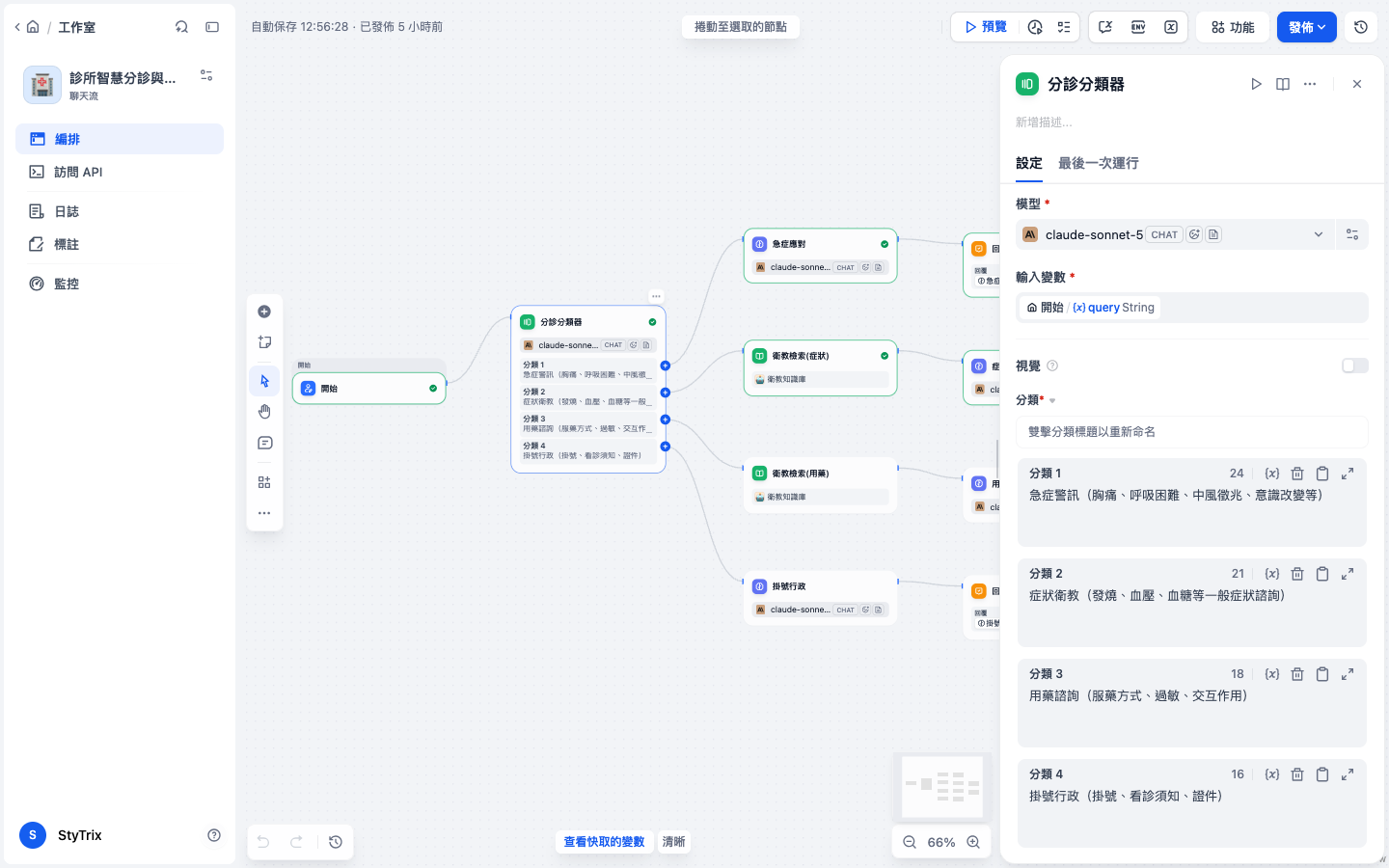Image resolution: width=1389 pixels, height=868 pixels.
Task: Run the 分診分類器 node step
Action: click(x=1256, y=84)
